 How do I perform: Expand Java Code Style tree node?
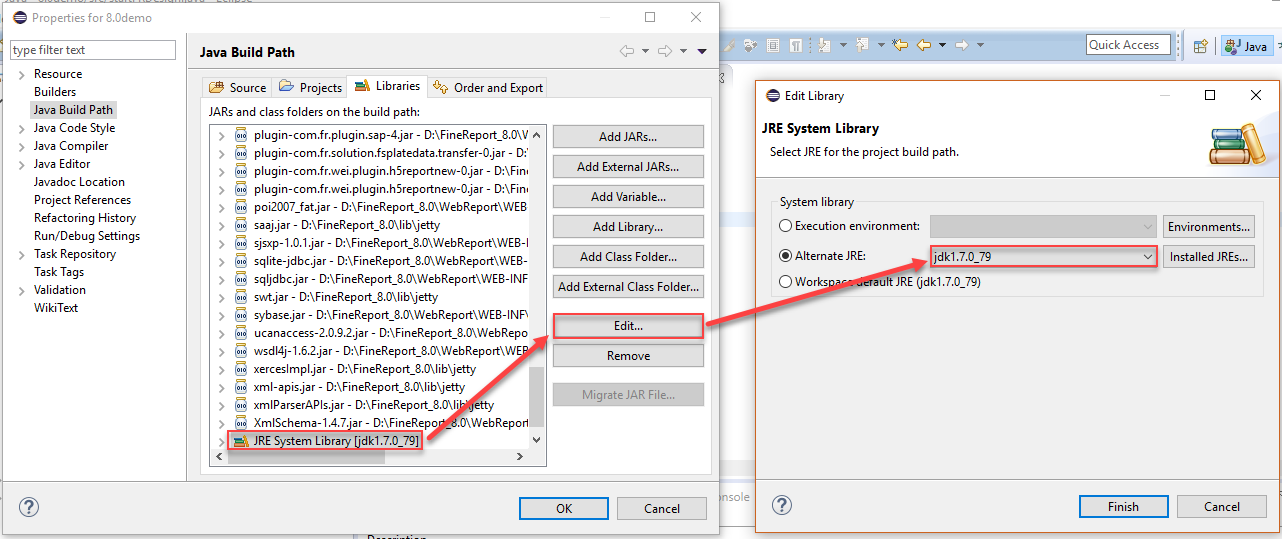22,128
